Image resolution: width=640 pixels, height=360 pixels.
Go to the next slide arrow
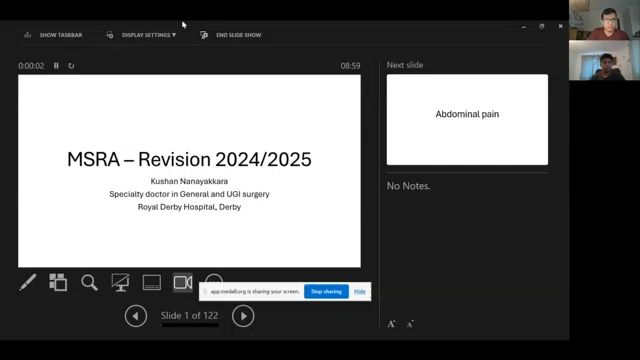pyautogui.click(x=243, y=316)
